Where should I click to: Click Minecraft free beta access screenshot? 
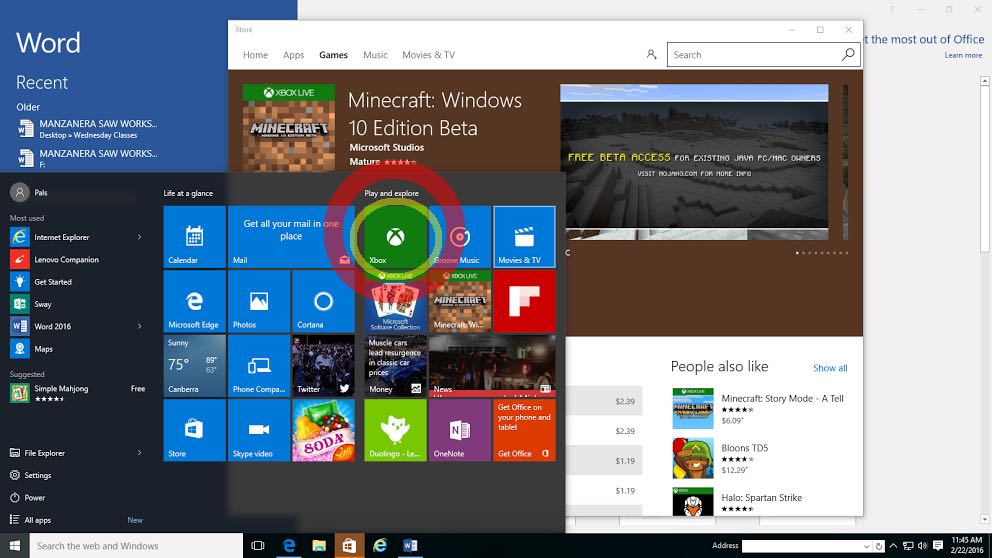pyautogui.click(x=694, y=162)
